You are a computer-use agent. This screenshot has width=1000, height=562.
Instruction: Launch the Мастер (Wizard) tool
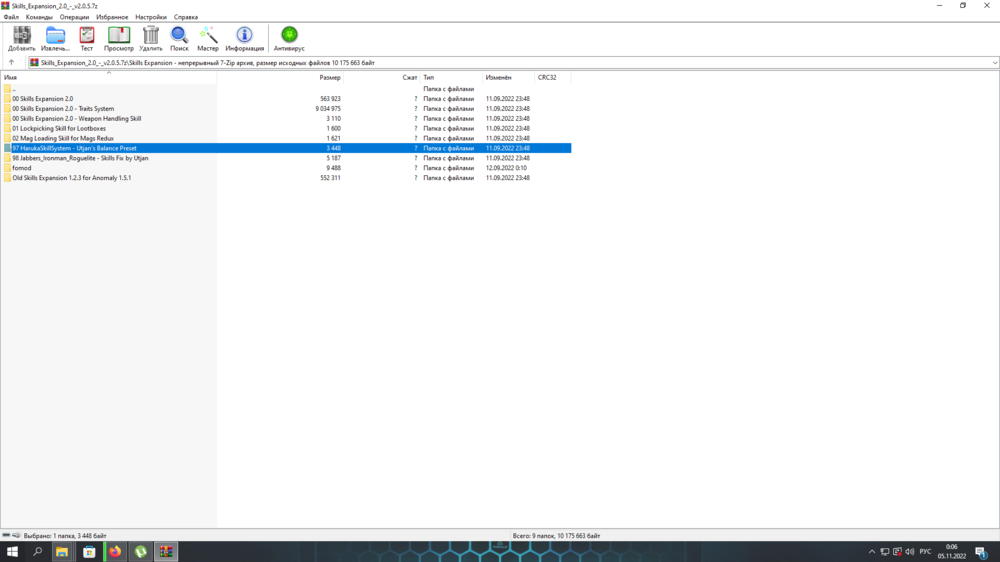point(208,38)
